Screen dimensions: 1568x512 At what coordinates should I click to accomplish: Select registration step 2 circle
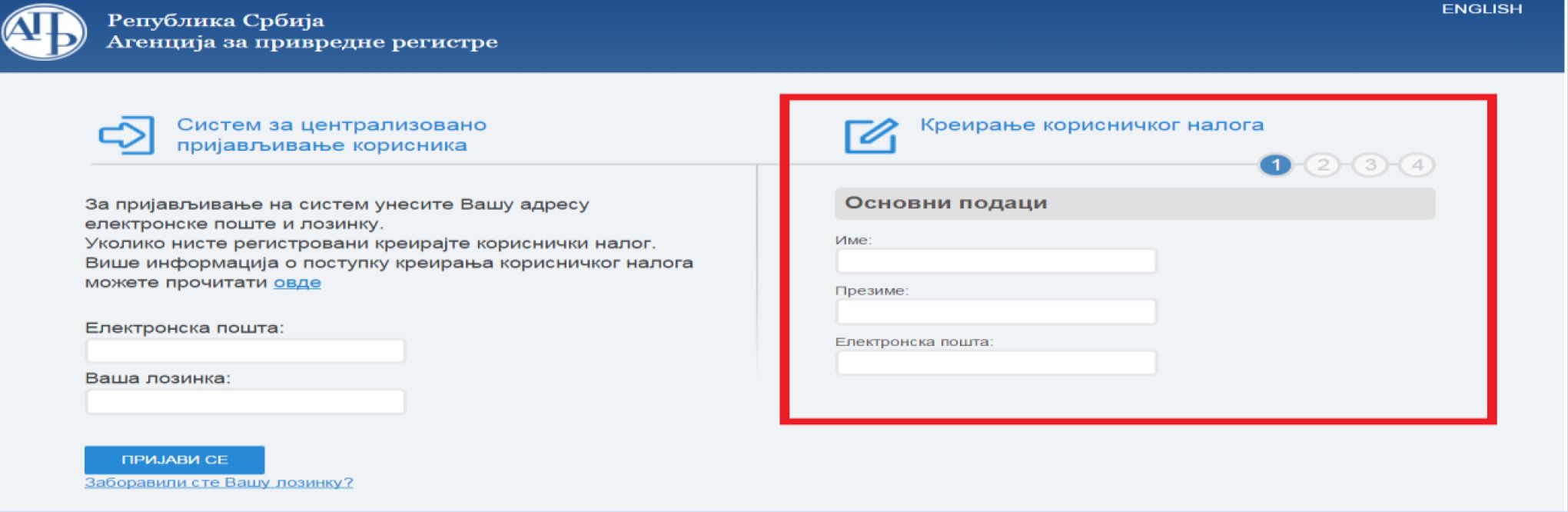pos(1323,165)
